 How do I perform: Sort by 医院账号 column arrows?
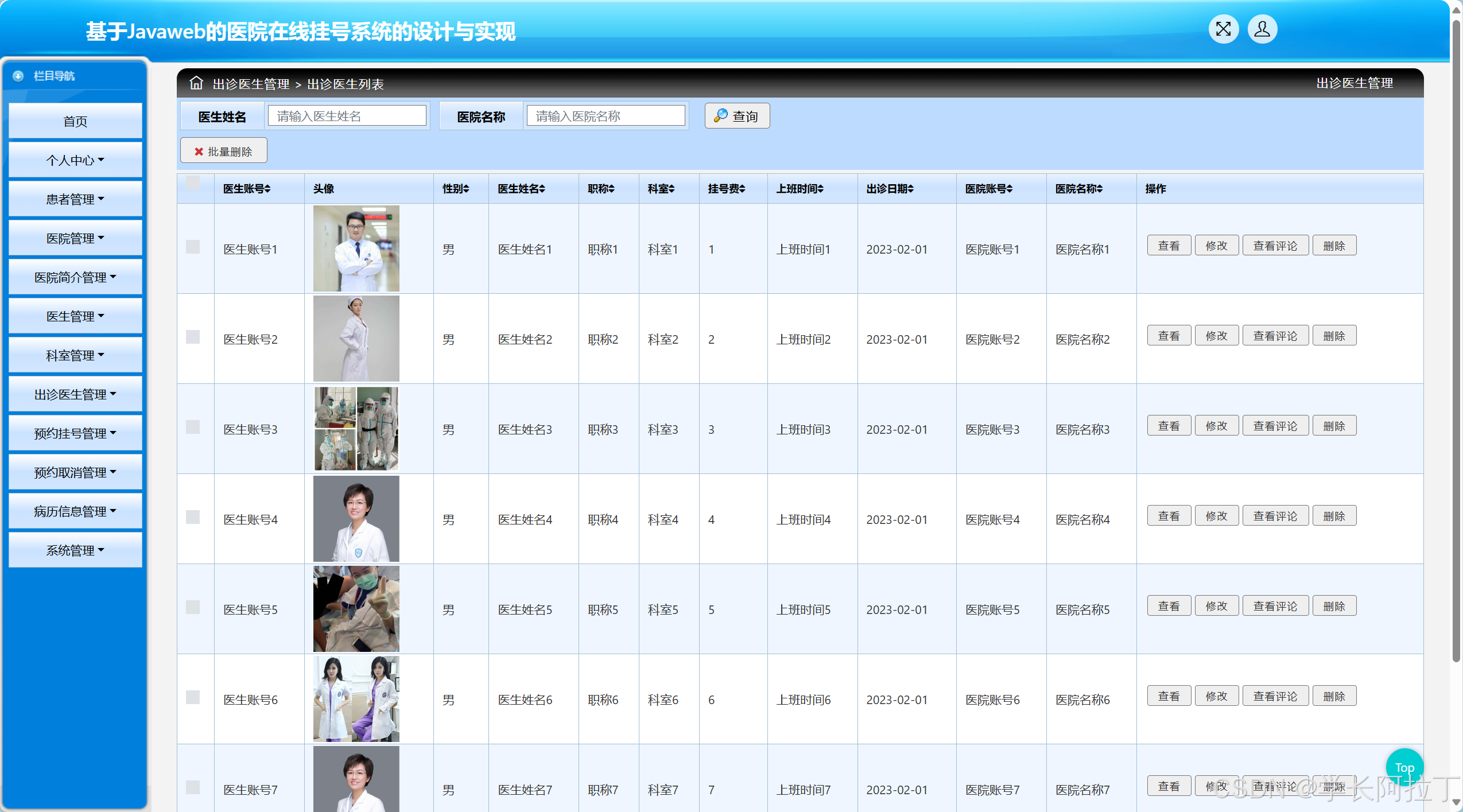pos(1009,189)
